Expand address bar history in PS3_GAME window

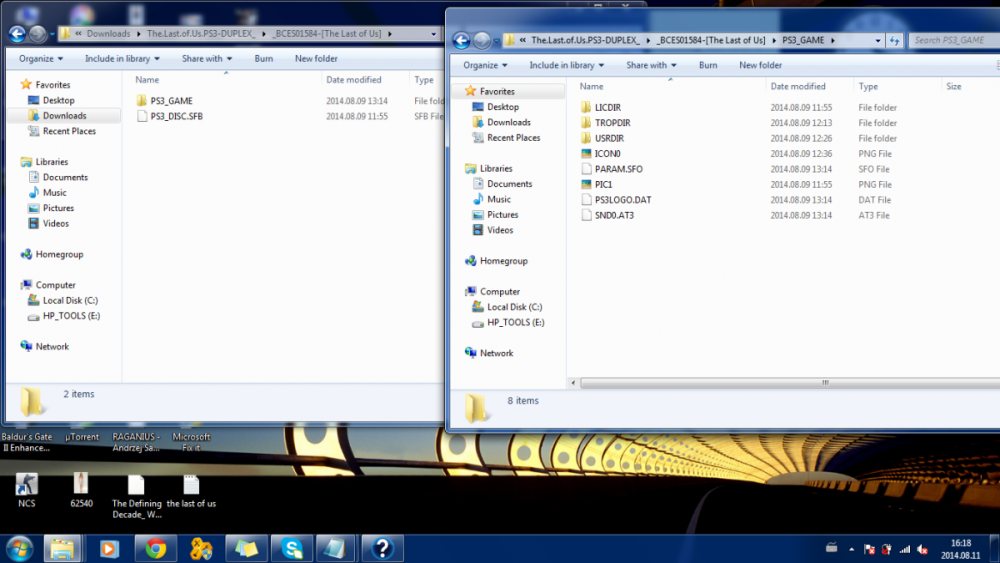point(878,40)
